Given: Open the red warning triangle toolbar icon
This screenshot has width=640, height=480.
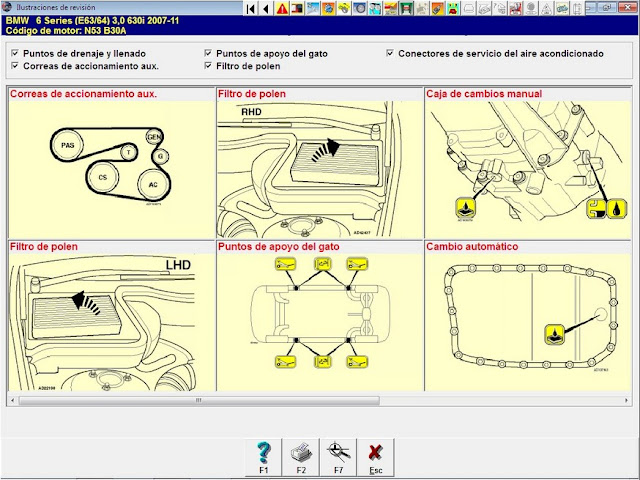Looking at the screenshot, I should [x=282, y=8].
